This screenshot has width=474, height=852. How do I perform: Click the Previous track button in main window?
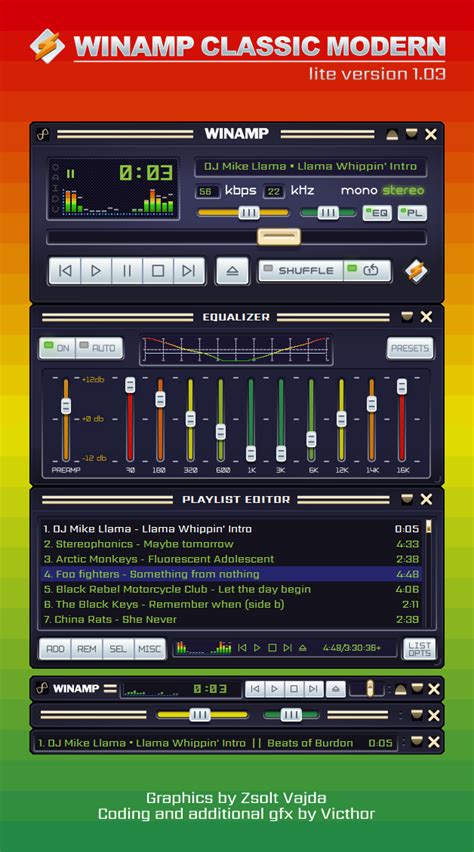(x=65, y=271)
